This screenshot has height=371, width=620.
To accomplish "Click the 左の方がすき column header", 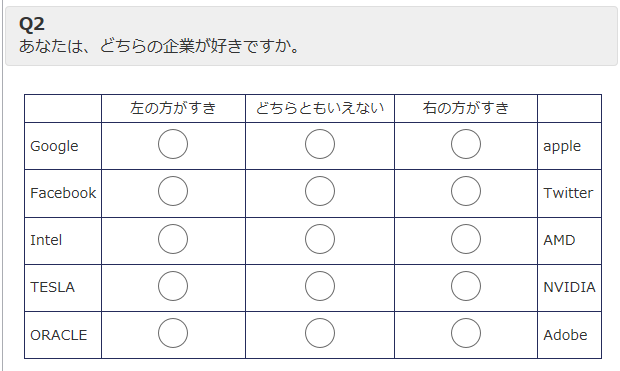I will pyautogui.click(x=173, y=108).
